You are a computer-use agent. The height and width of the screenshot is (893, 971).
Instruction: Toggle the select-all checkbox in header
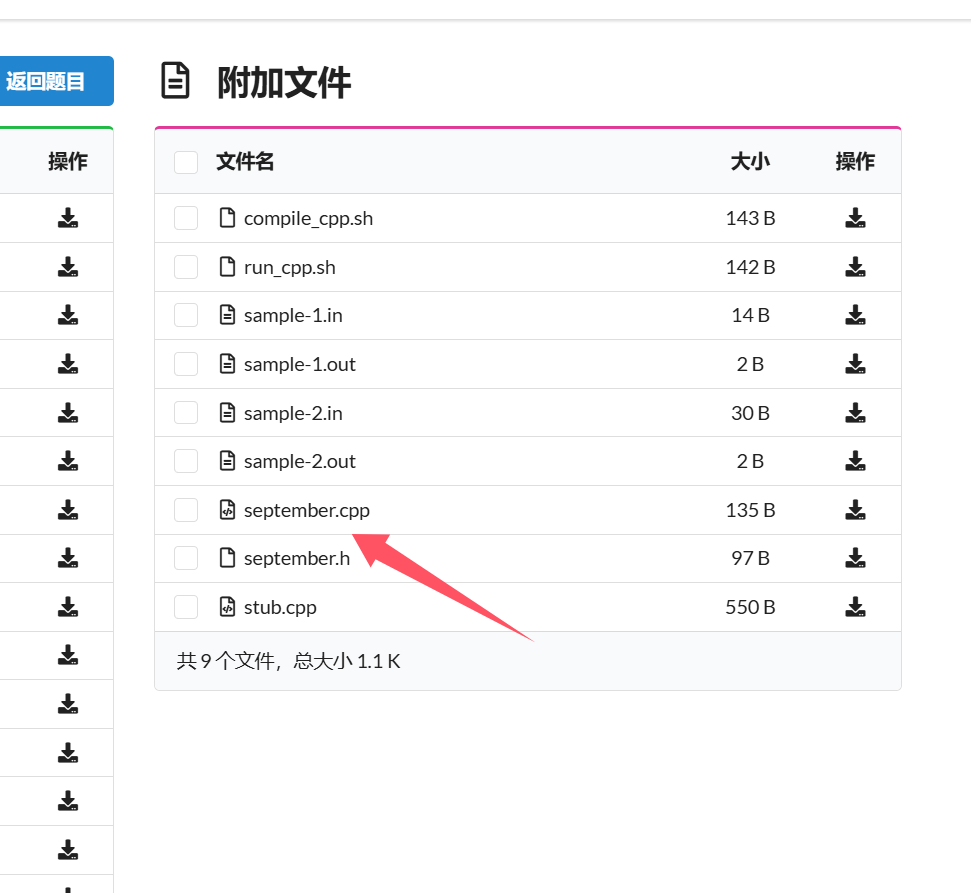pos(186,162)
